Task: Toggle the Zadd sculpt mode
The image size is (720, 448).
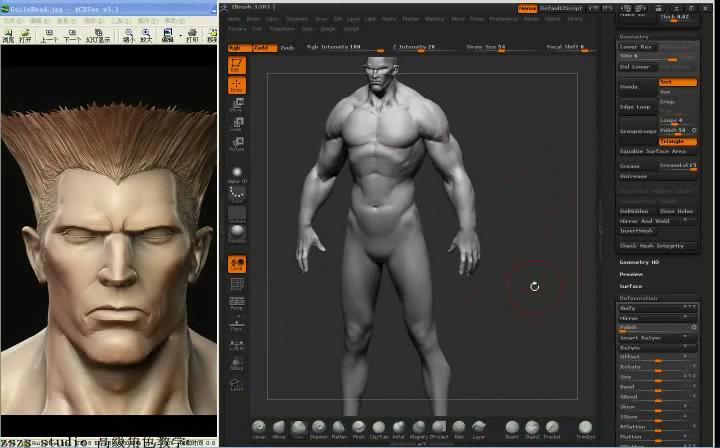Action: [265, 48]
